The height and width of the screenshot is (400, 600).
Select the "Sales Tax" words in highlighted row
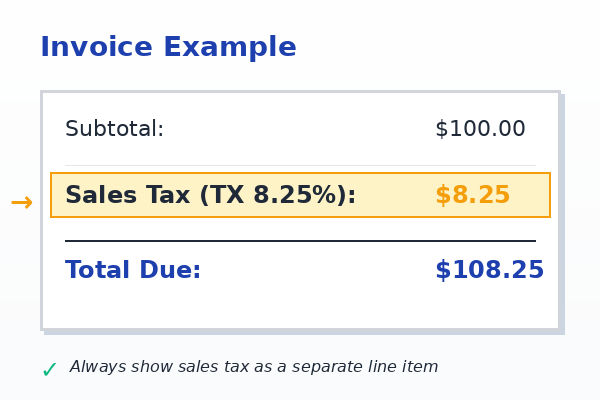pyautogui.click(x=127, y=196)
